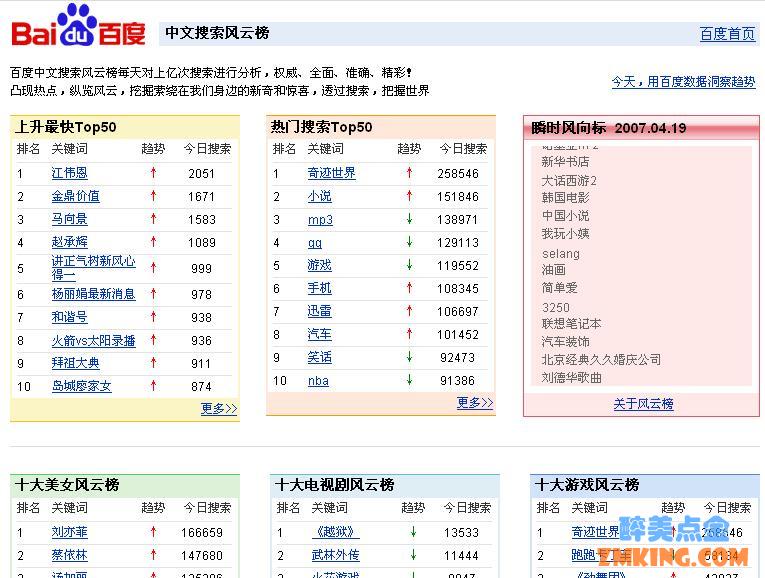Image resolution: width=765 pixels, height=578 pixels.
Task: Select 蔡依林 in the 十大美女风云榜
Action: 69,555
